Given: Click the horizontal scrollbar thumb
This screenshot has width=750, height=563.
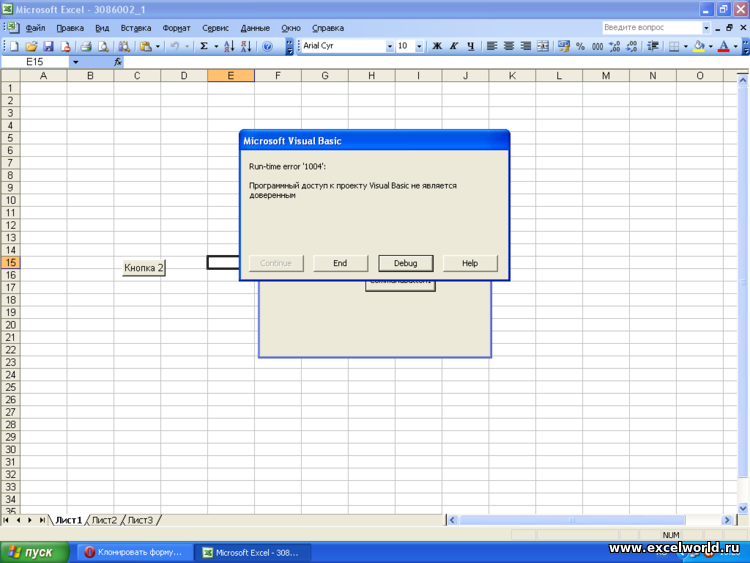Looking at the screenshot, I should pos(572,520).
